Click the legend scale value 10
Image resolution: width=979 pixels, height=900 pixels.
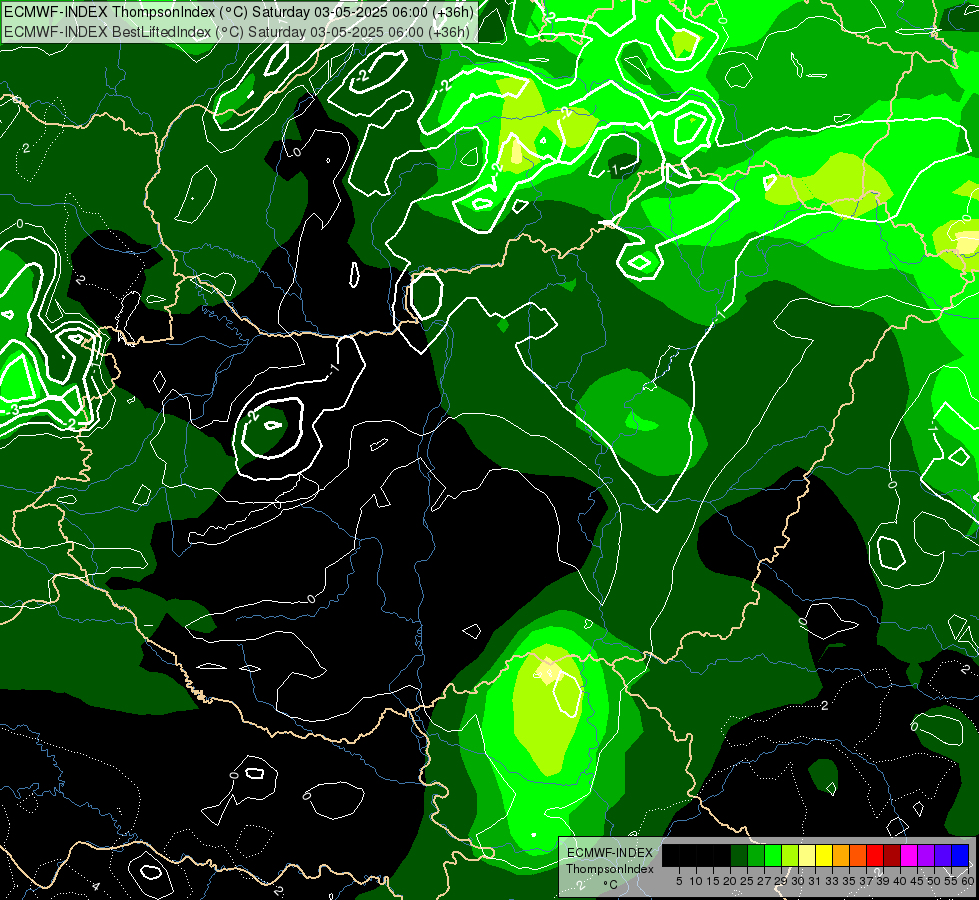pos(696,881)
